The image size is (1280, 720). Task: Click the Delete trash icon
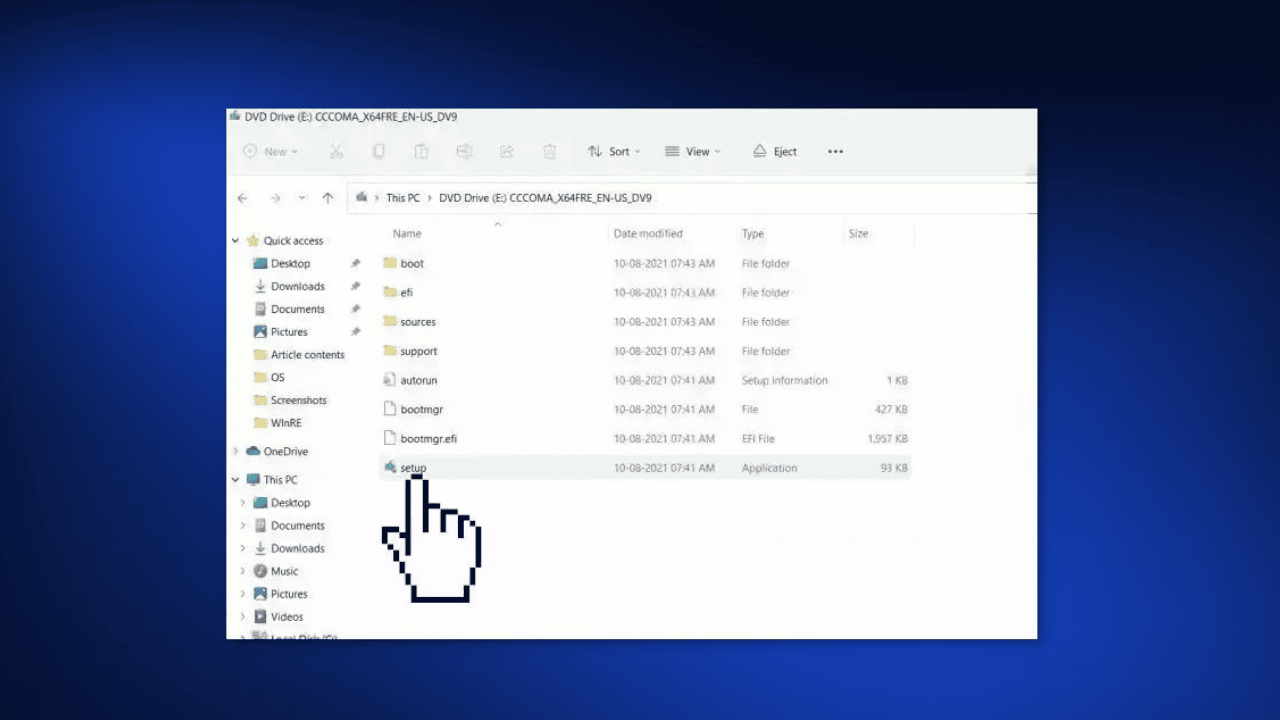tap(549, 151)
